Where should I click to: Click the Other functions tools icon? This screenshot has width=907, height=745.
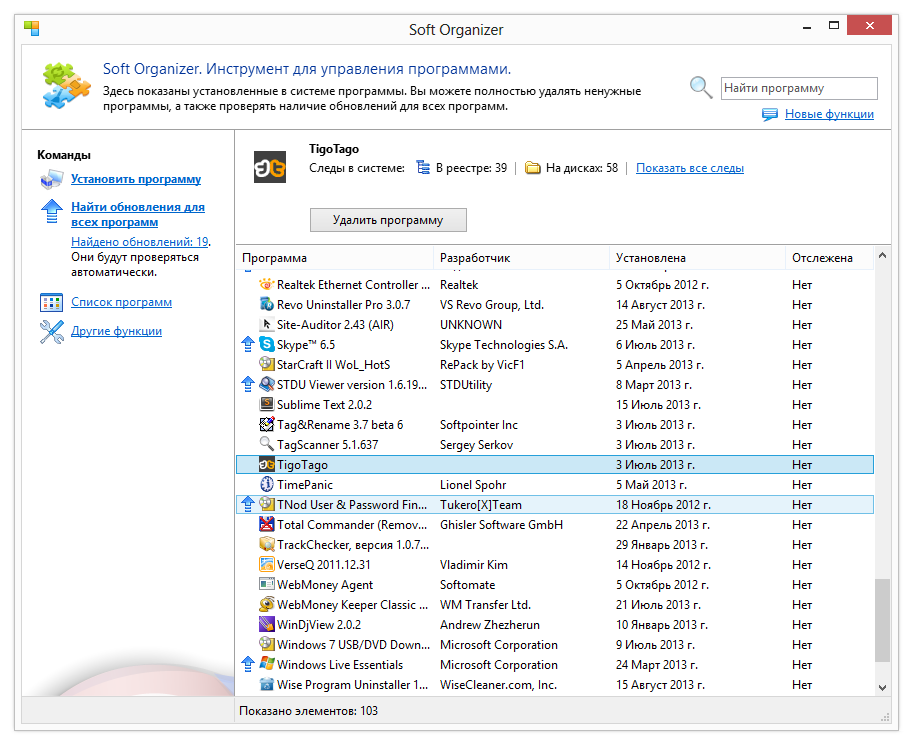(x=51, y=332)
